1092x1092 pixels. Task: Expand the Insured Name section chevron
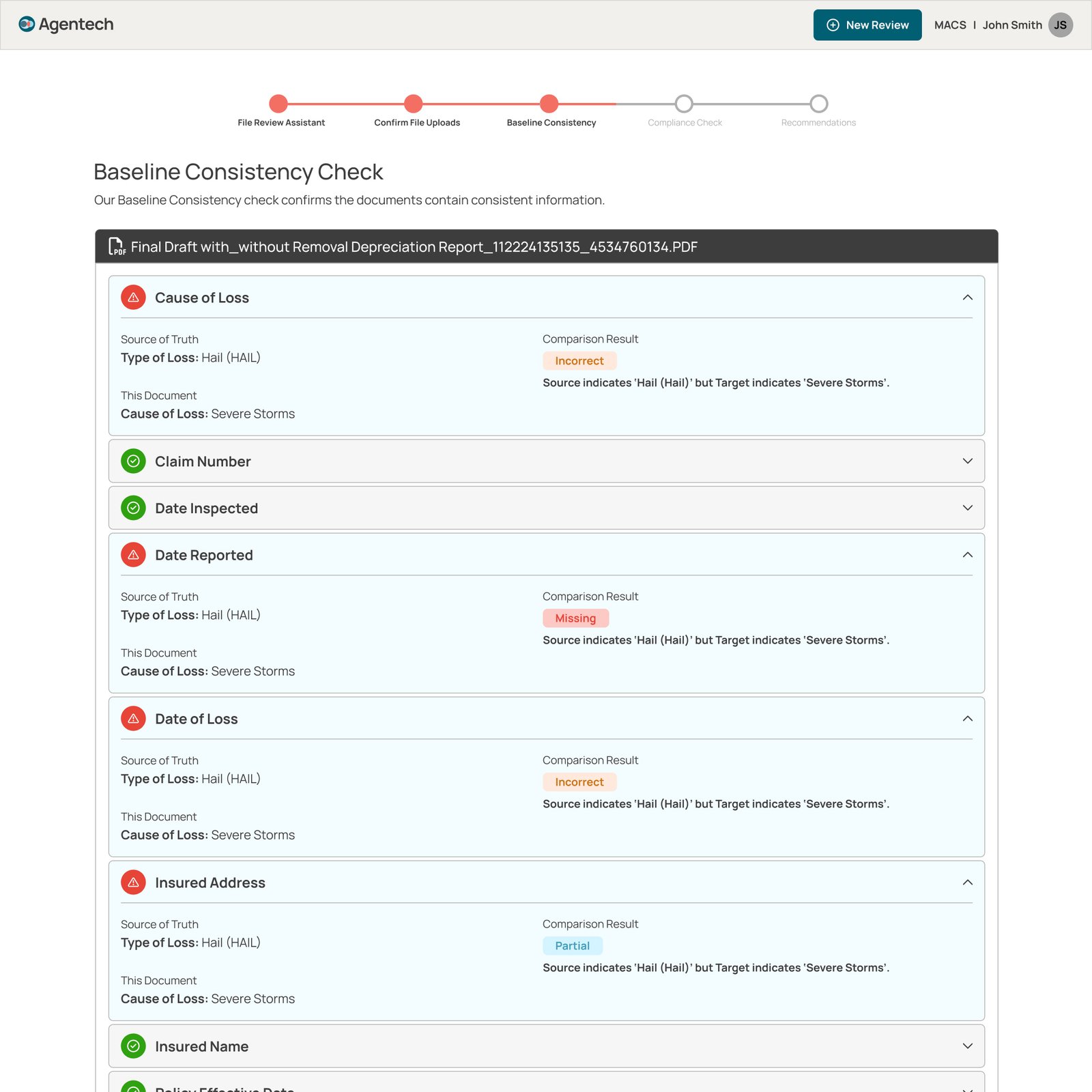[x=967, y=1046]
